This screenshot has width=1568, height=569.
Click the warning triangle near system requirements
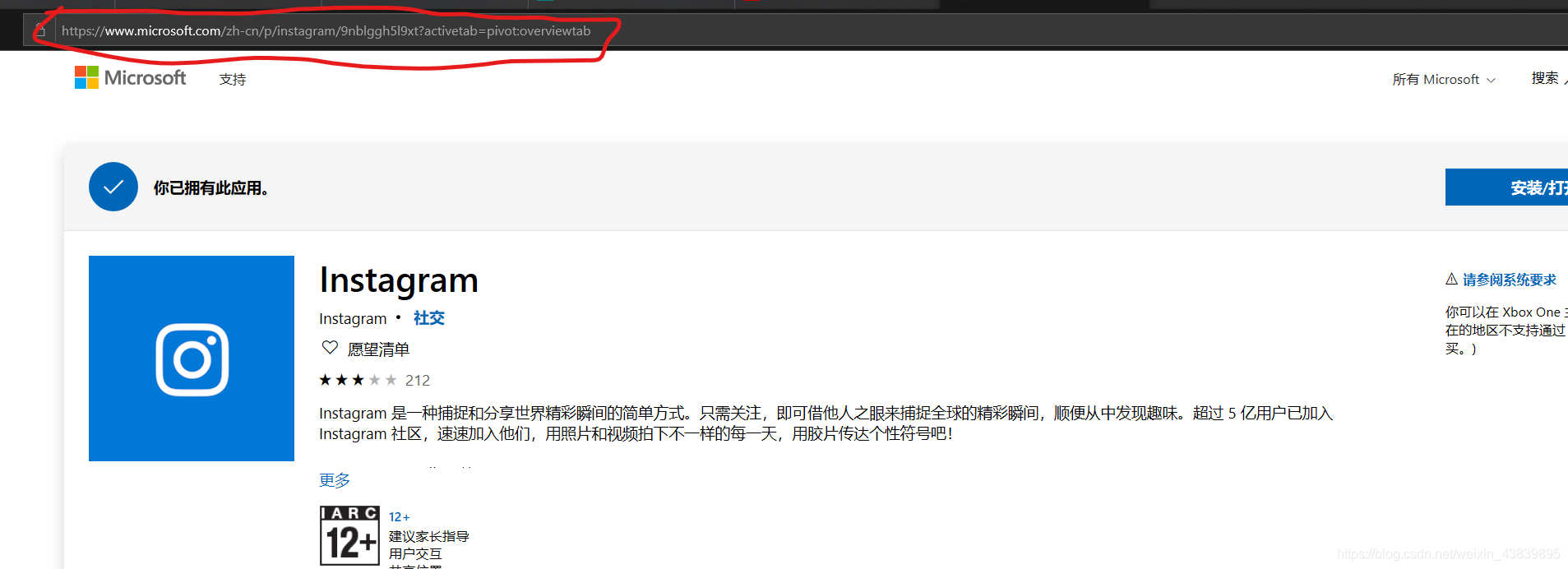(x=1451, y=280)
